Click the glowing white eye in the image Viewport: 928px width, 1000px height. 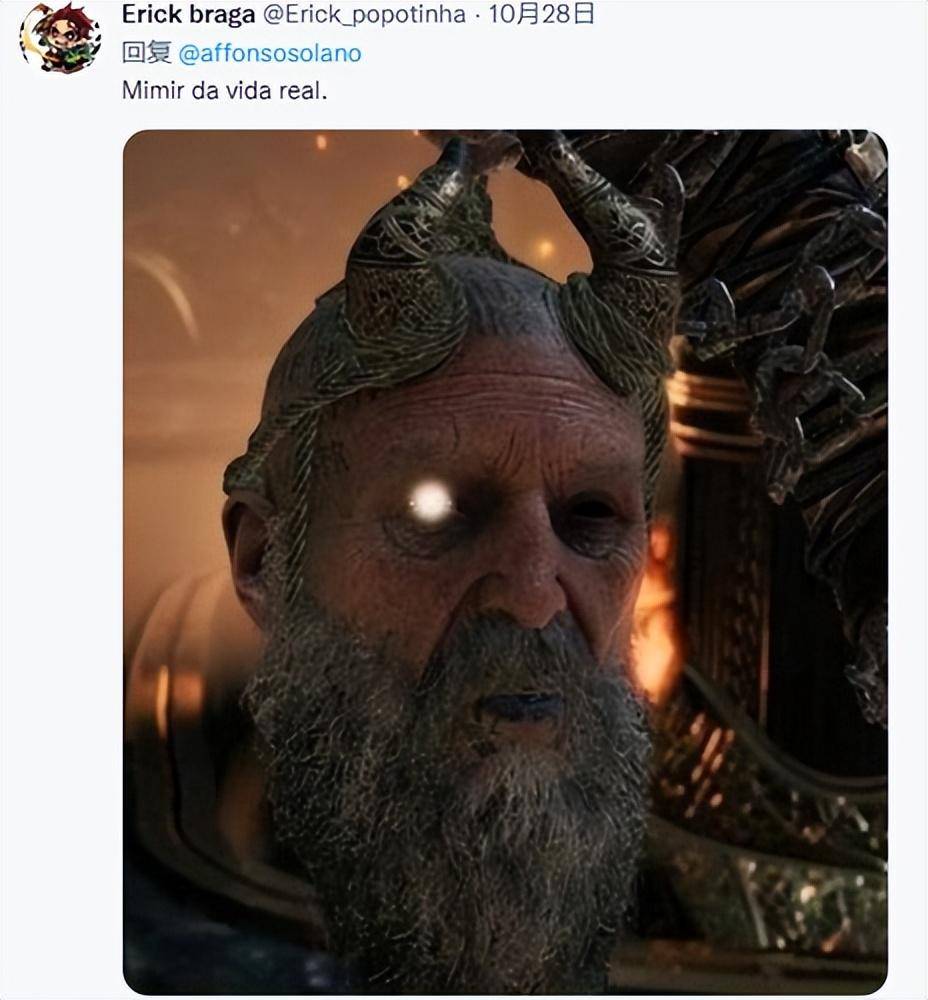[x=431, y=501]
